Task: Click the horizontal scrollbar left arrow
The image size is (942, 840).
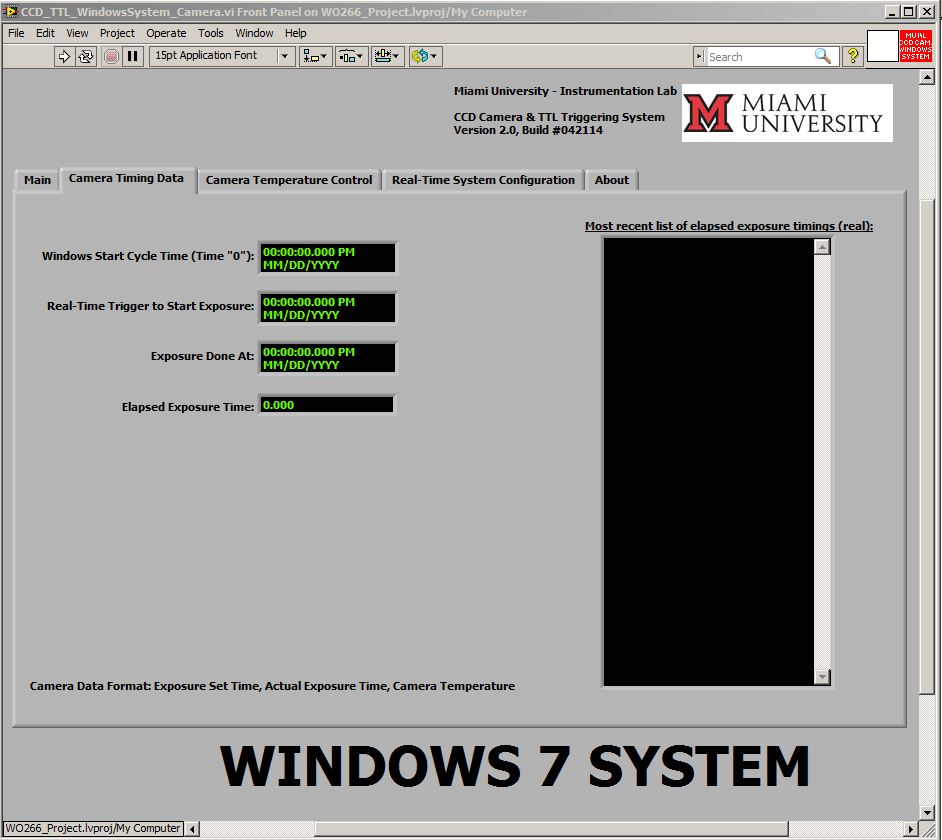Action: coord(192,829)
